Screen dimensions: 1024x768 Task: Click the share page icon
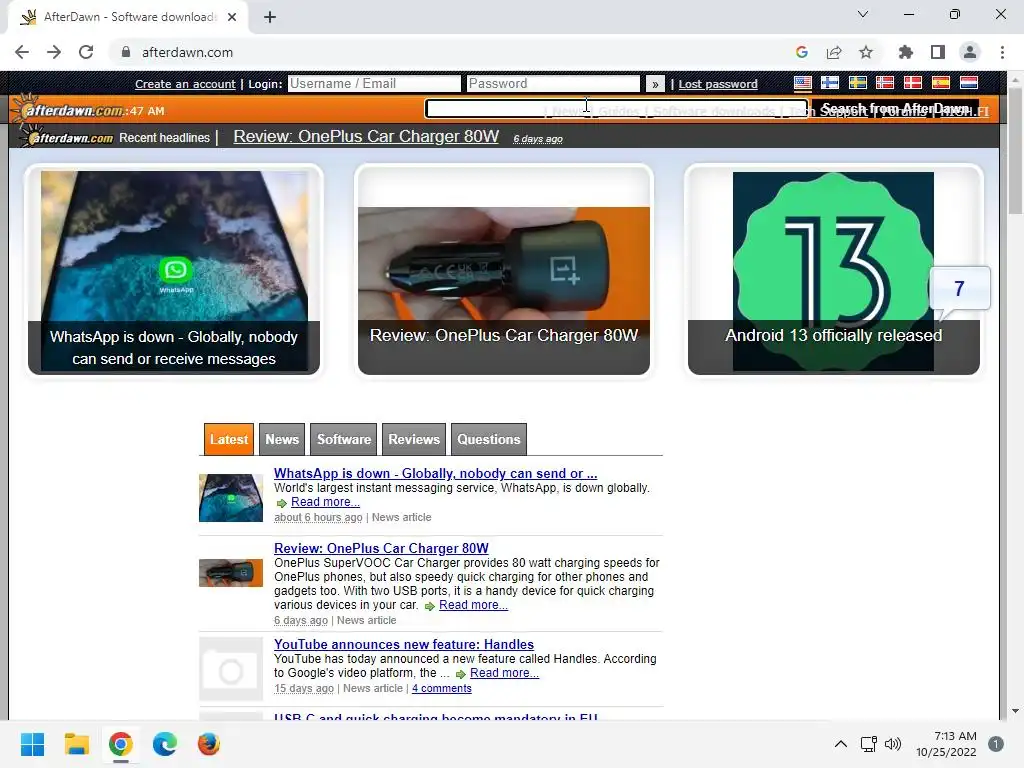tap(834, 52)
